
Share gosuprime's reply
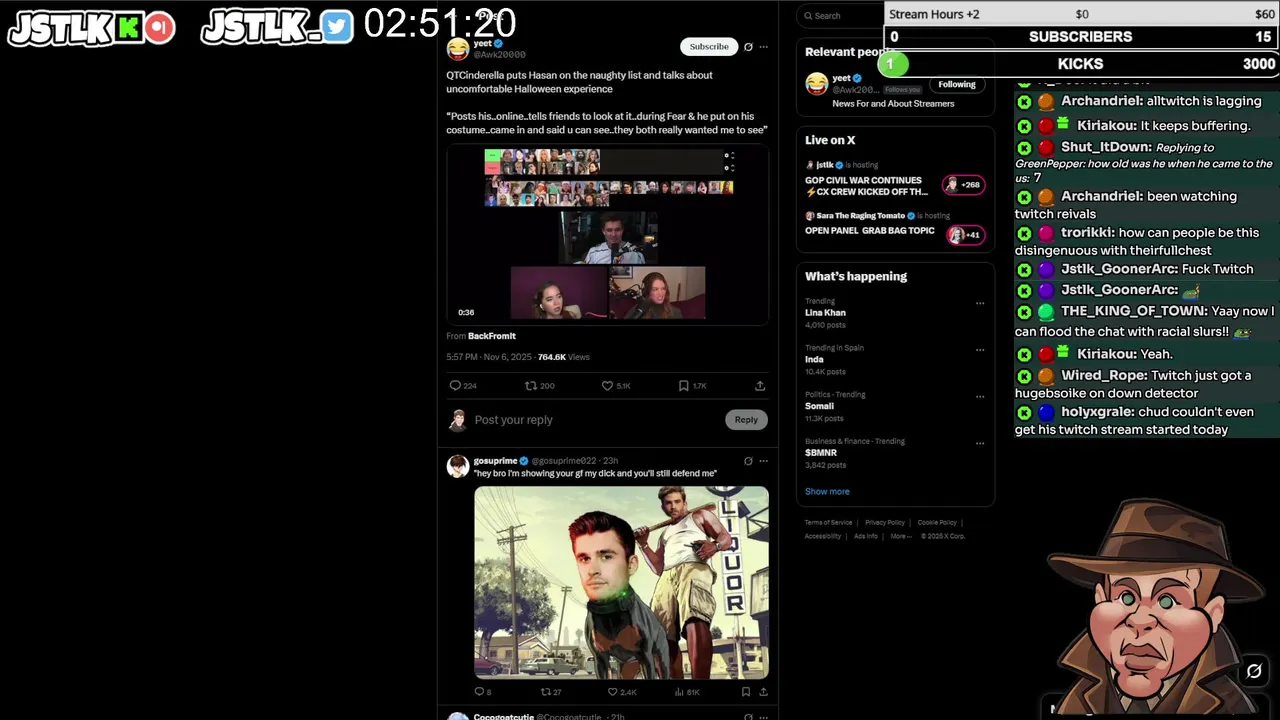pos(763,692)
